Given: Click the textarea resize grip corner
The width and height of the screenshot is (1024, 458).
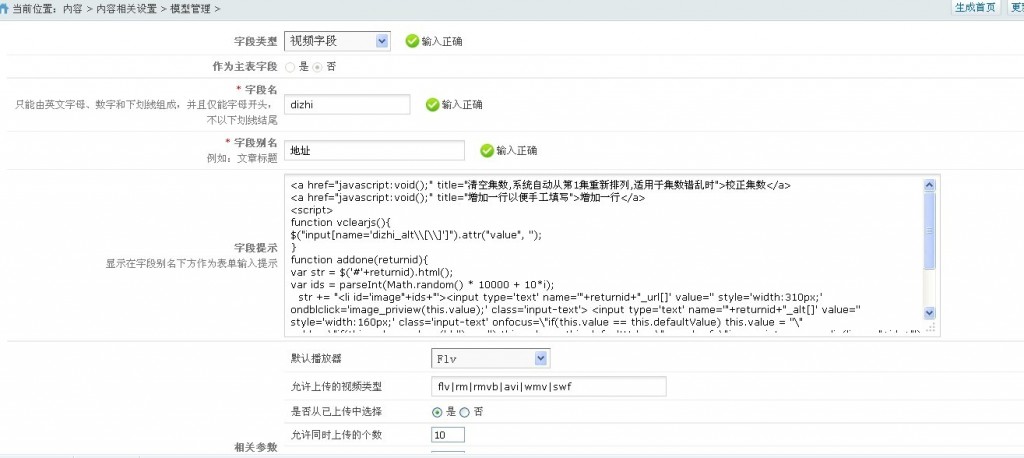Looking at the screenshot, I should pyautogui.click(x=931, y=327).
